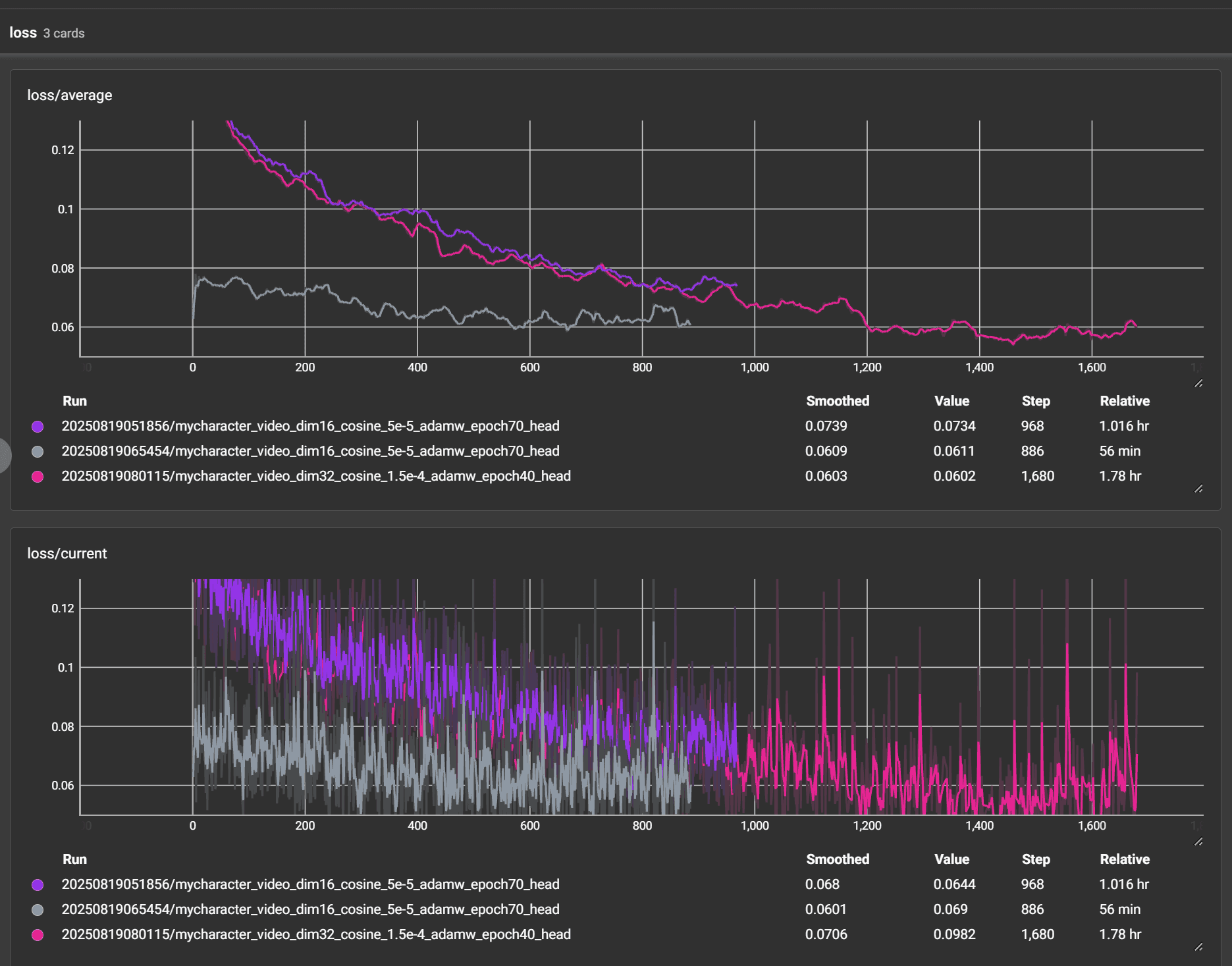The height and width of the screenshot is (966, 1232).
Task: Click the Value column header in loss/average
Action: 951,401
